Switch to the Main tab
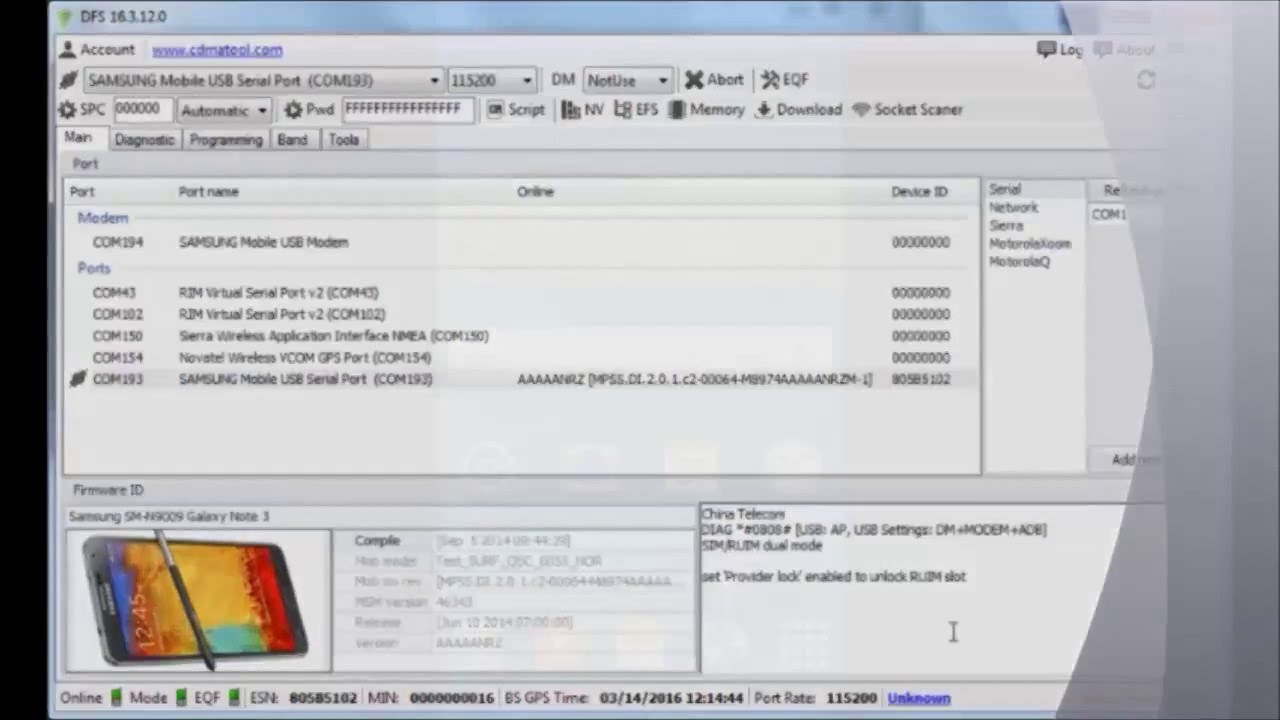This screenshot has width=1280, height=720. coord(78,138)
